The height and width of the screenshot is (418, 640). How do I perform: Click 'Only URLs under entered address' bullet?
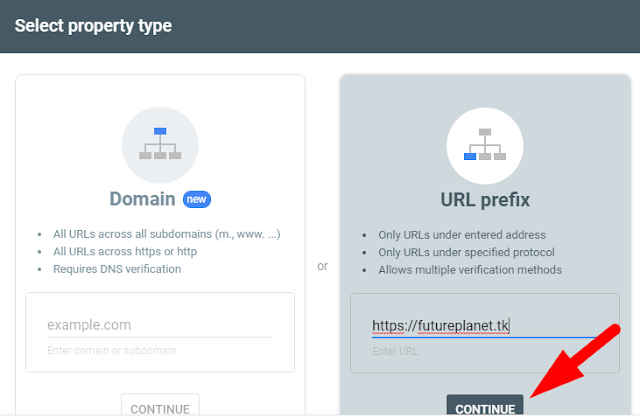462,235
